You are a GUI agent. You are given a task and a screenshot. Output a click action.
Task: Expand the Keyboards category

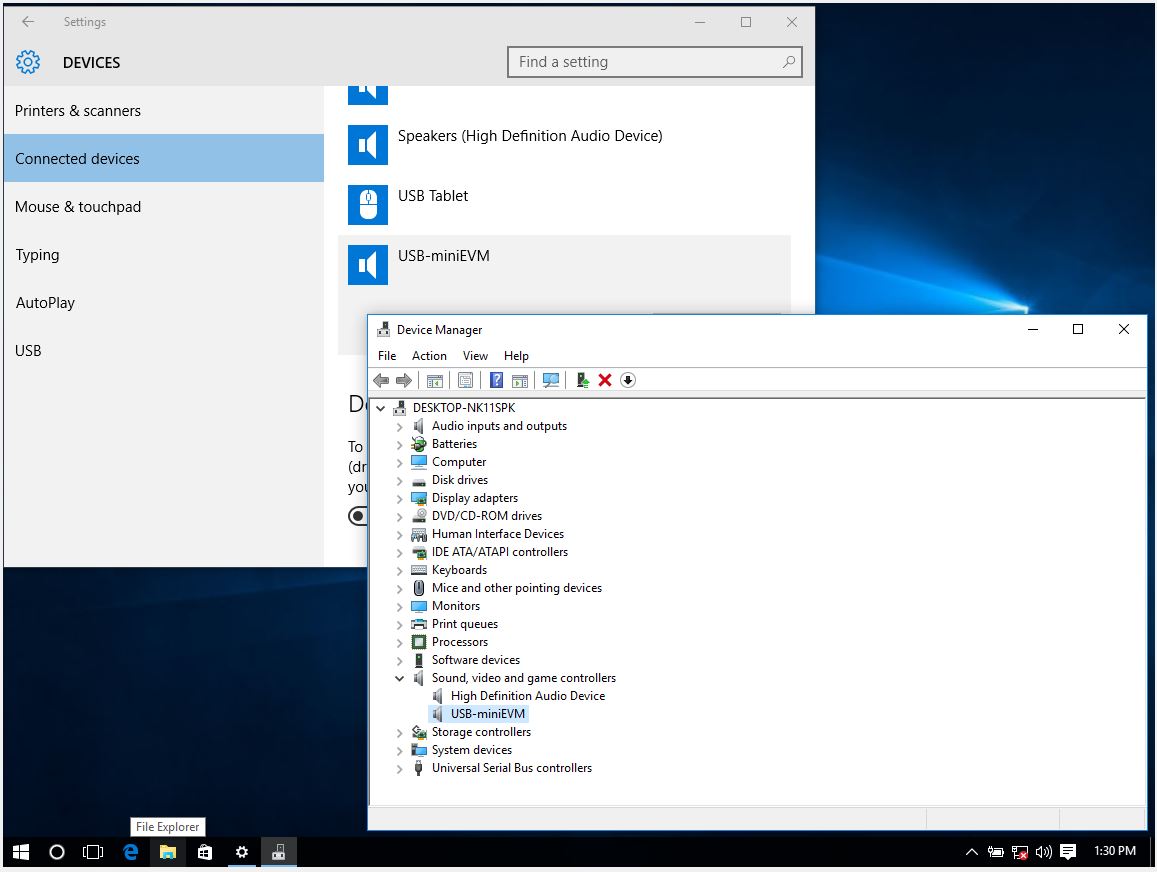[x=400, y=570]
